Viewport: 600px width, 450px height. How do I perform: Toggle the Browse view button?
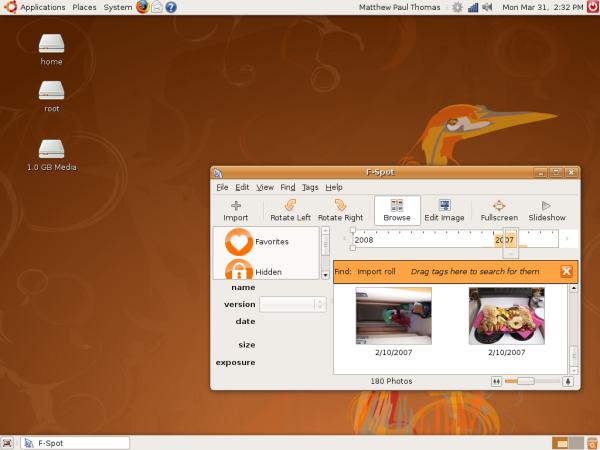[397, 210]
